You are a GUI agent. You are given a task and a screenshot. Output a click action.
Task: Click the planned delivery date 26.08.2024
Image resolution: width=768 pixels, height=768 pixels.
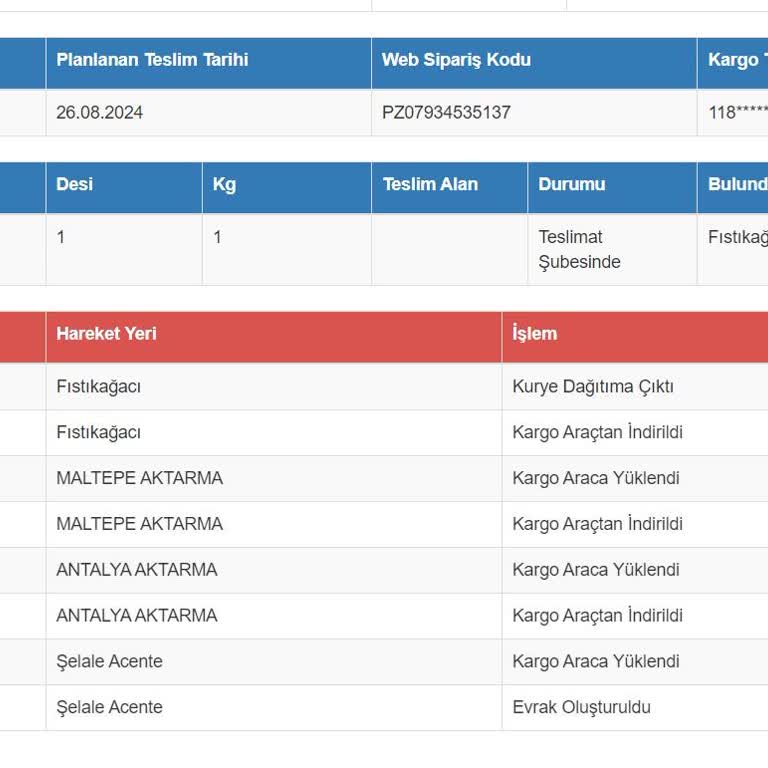100,113
